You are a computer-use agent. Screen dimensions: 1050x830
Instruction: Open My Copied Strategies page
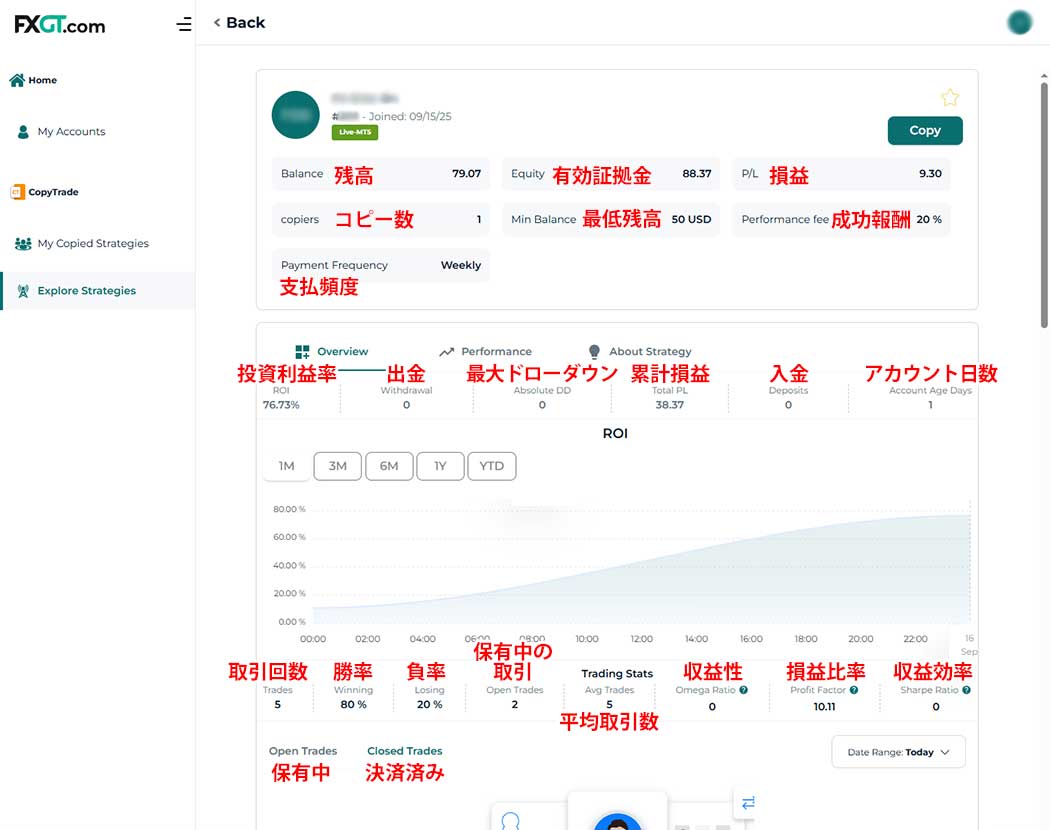coord(92,243)
